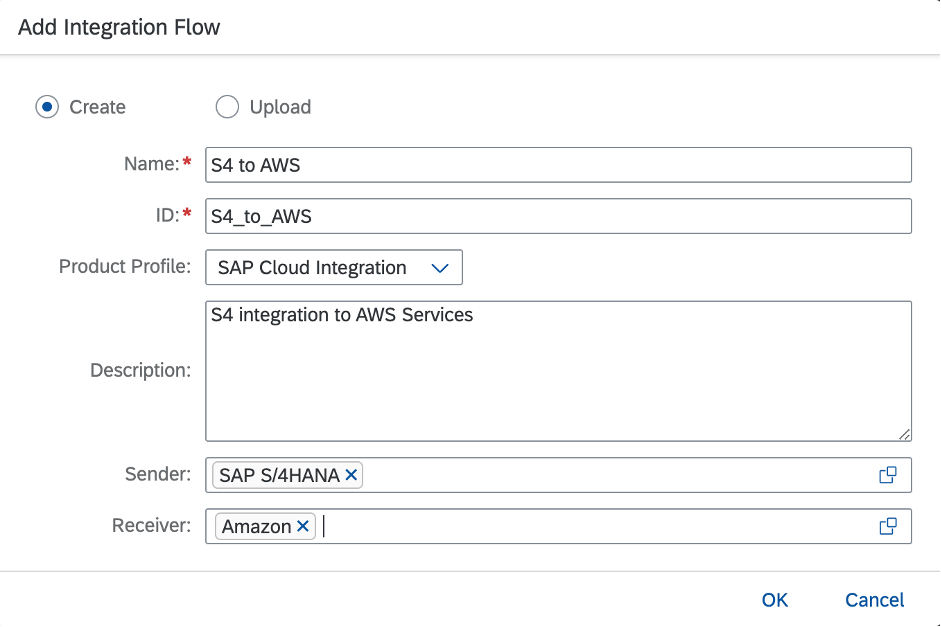Remove the SAP S/4HANA sender token

point(350,475)
